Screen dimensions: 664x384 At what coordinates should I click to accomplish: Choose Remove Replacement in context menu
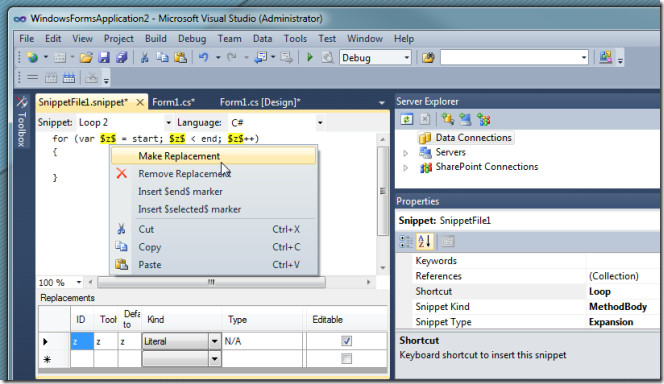[213, 174]
